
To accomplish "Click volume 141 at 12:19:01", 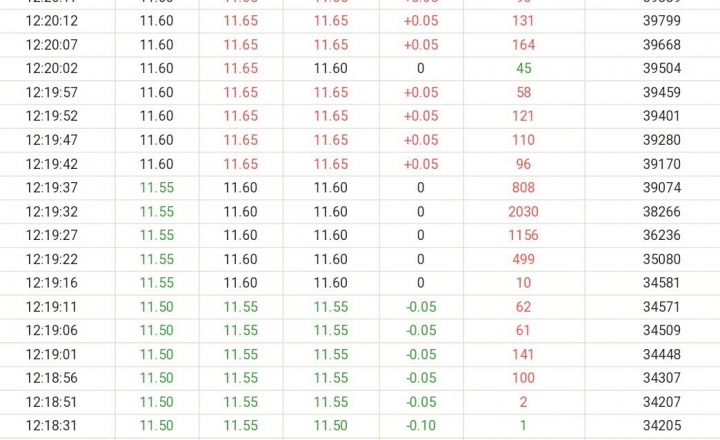I will point(523,355).
